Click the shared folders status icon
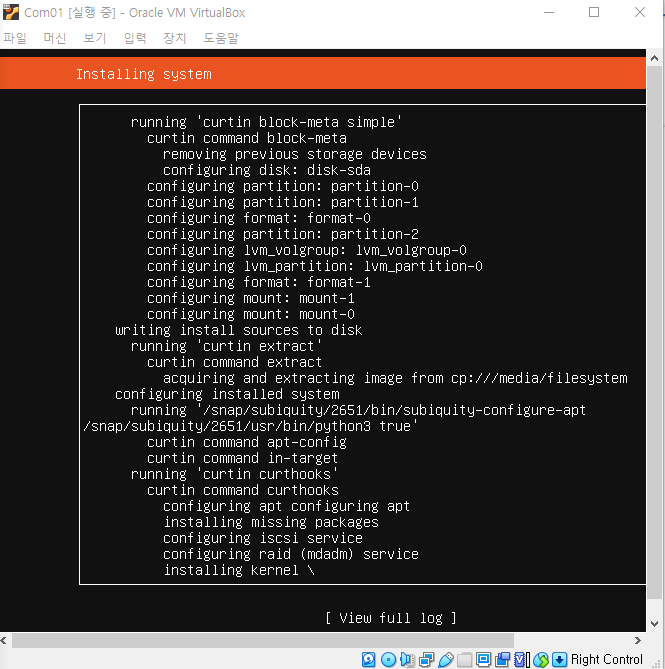665x669 pixels. point(465,660)
